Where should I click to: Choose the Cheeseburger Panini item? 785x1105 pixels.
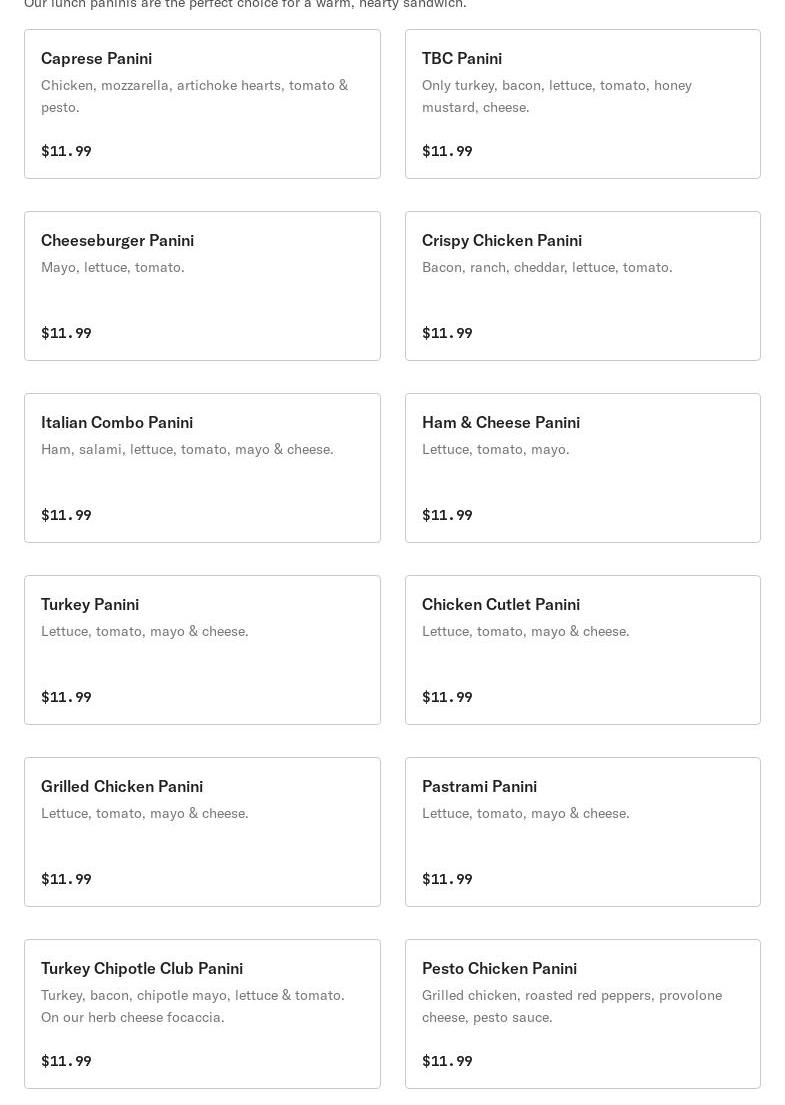pos(202,286)
